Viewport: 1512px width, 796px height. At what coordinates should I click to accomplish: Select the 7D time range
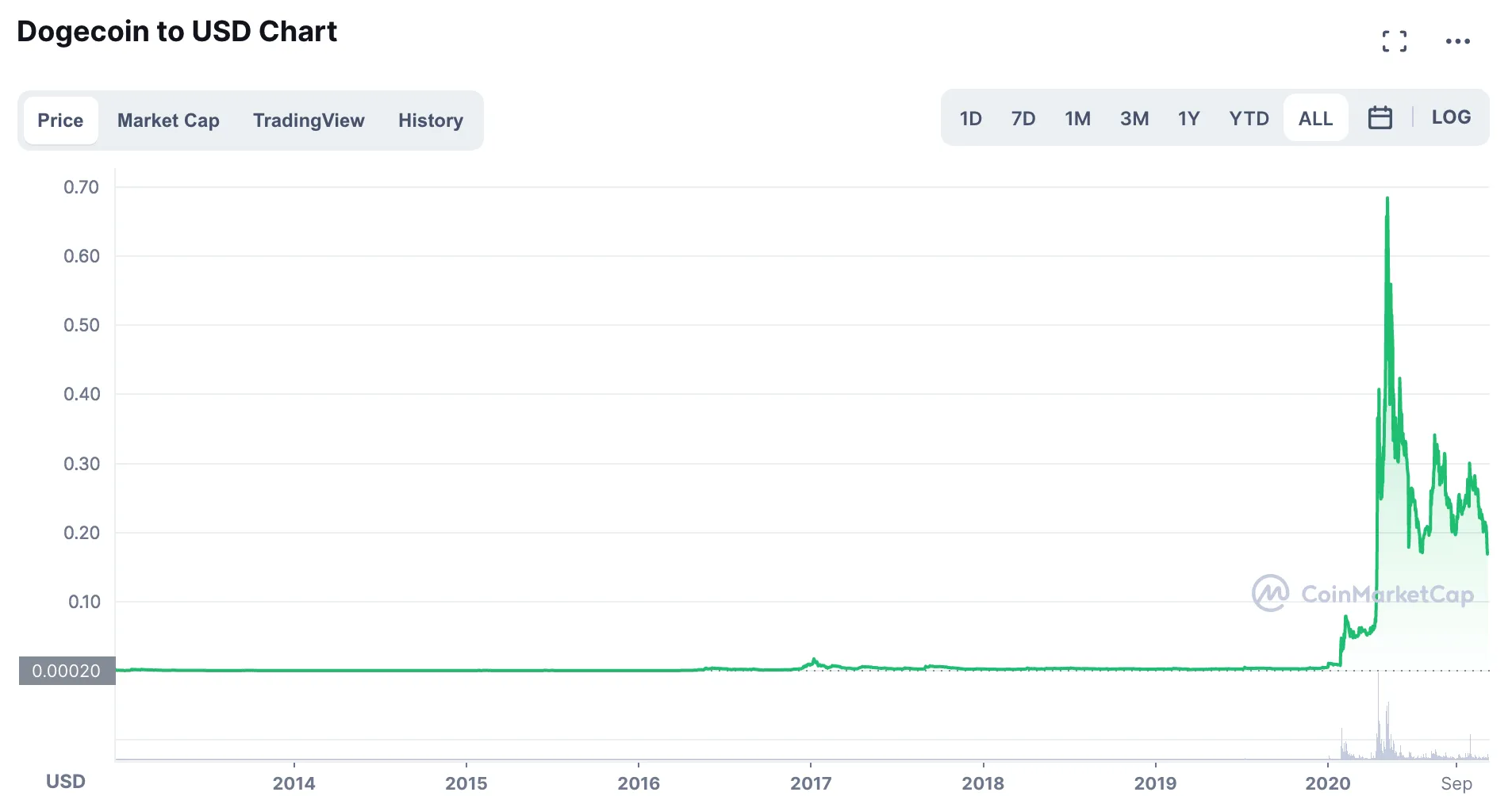point(1023,118)
